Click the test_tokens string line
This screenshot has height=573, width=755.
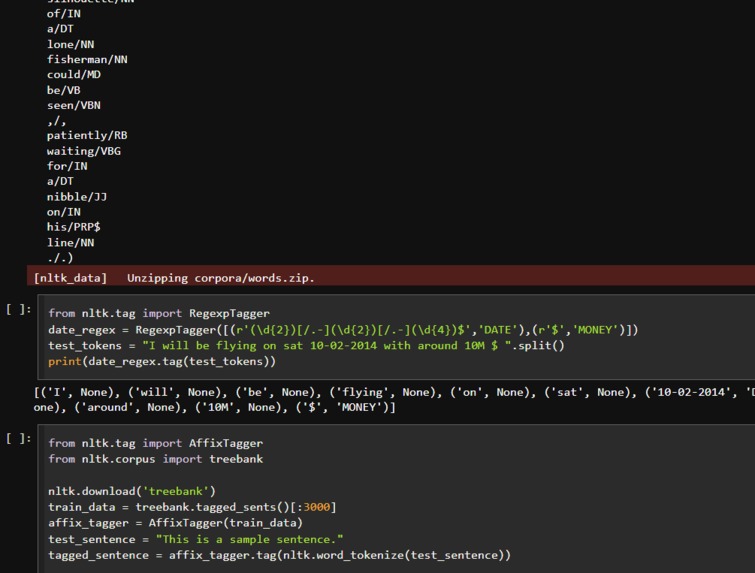306,346
